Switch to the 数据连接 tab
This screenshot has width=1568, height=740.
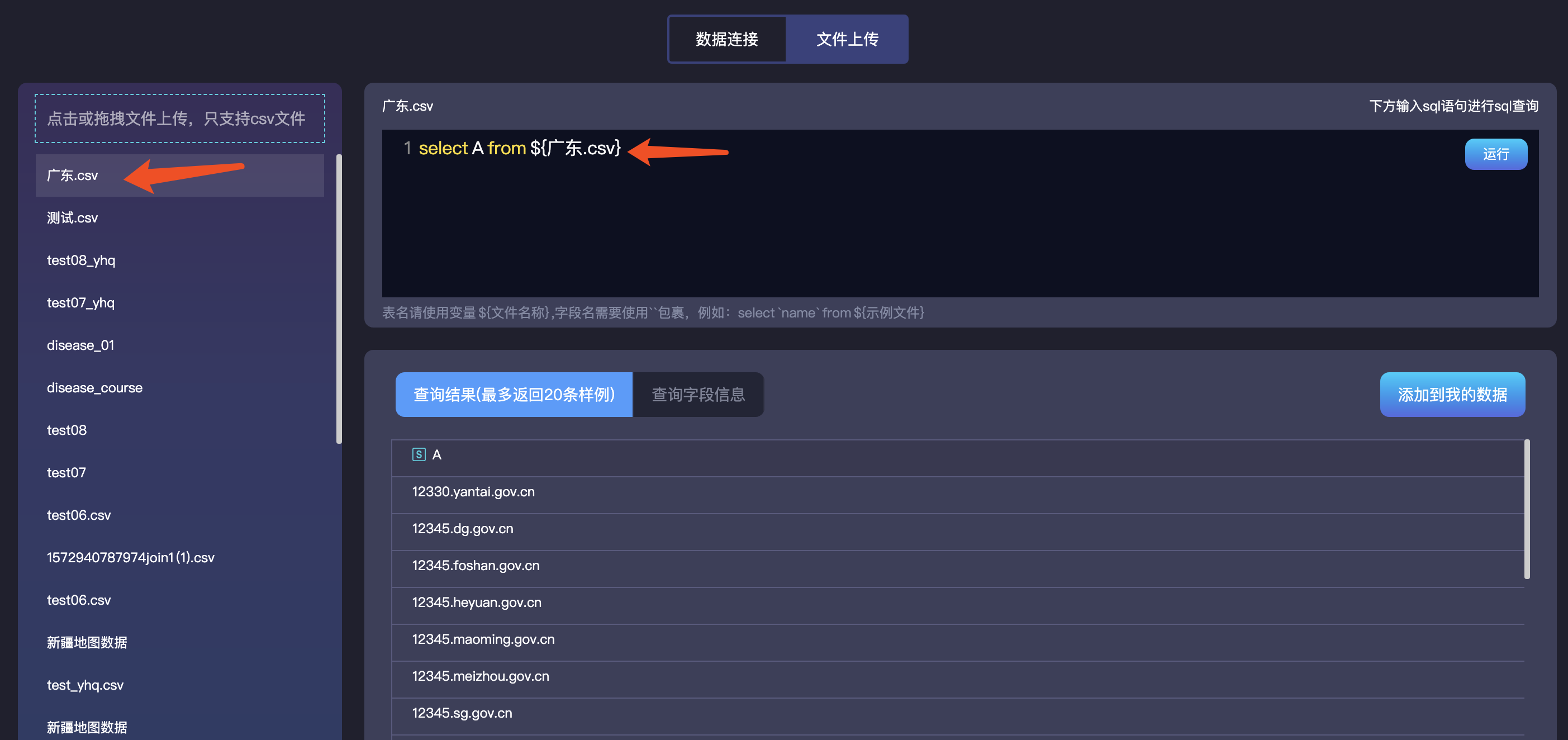click(726, 39)
